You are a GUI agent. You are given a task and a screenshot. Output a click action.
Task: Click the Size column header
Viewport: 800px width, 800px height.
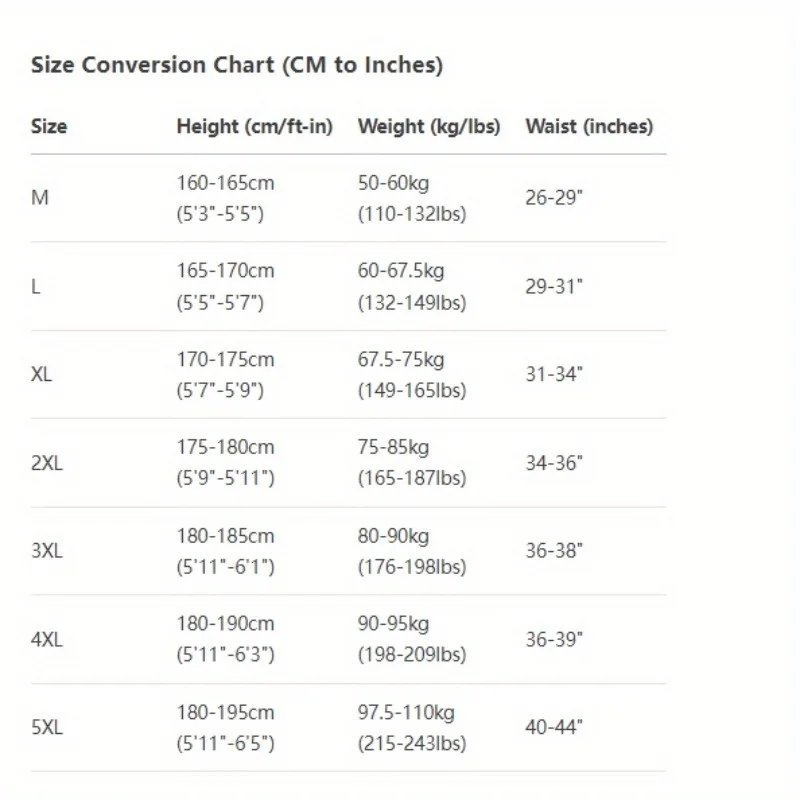tap(49, 127)
